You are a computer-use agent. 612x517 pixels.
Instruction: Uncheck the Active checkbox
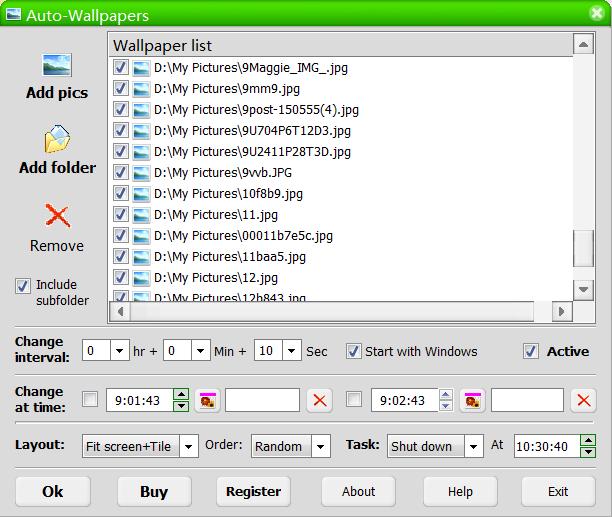pos(531,351)
